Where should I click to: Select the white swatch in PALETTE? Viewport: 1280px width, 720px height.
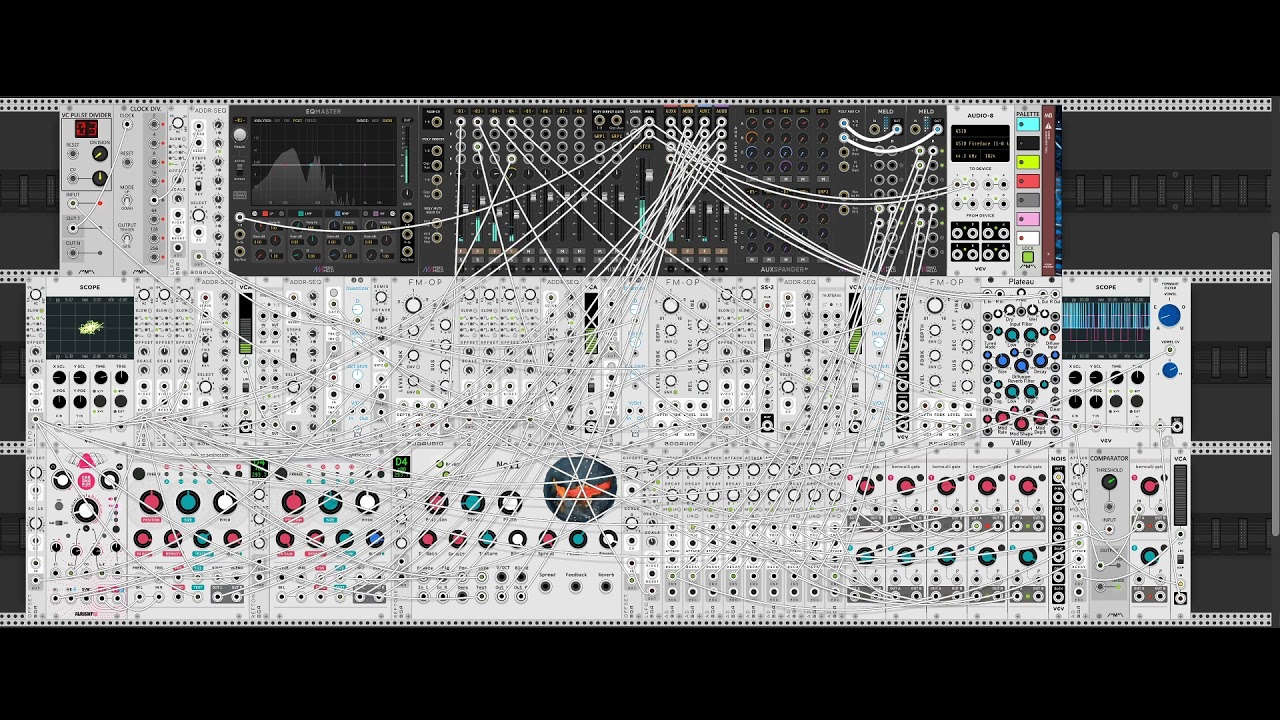click(1028, 237)
